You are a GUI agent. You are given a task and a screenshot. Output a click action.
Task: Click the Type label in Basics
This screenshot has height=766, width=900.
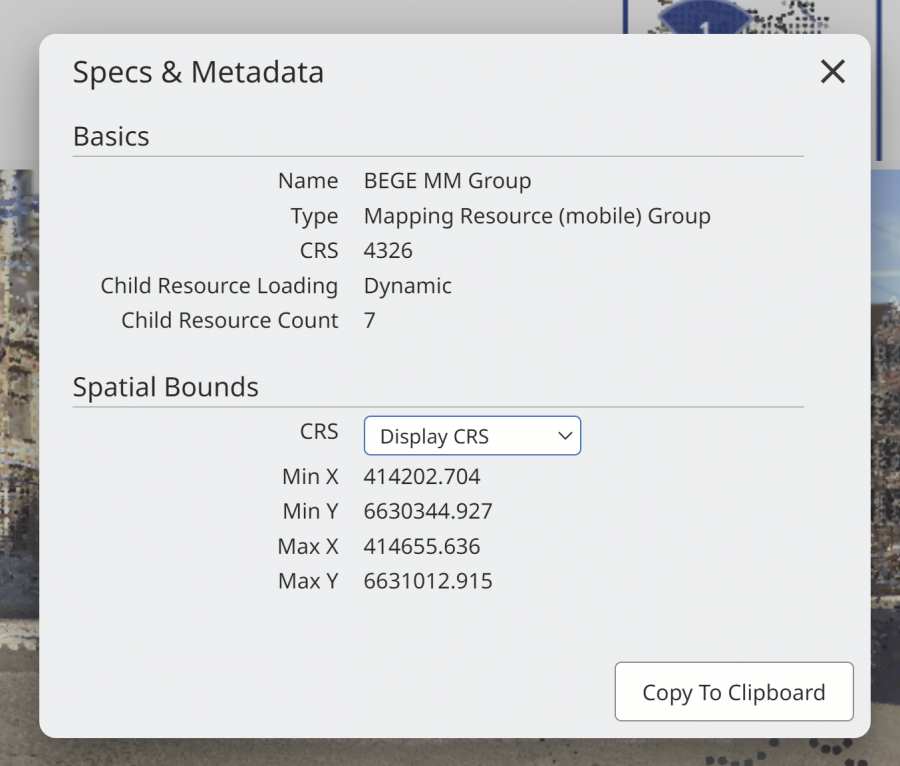tap(315, 216)
